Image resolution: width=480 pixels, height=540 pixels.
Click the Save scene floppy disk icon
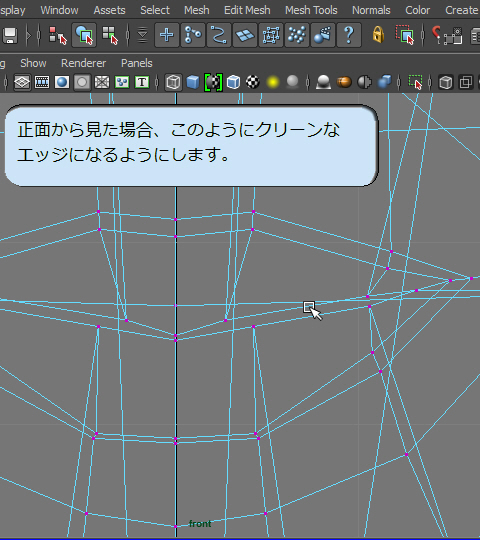[x=10, y=35]
